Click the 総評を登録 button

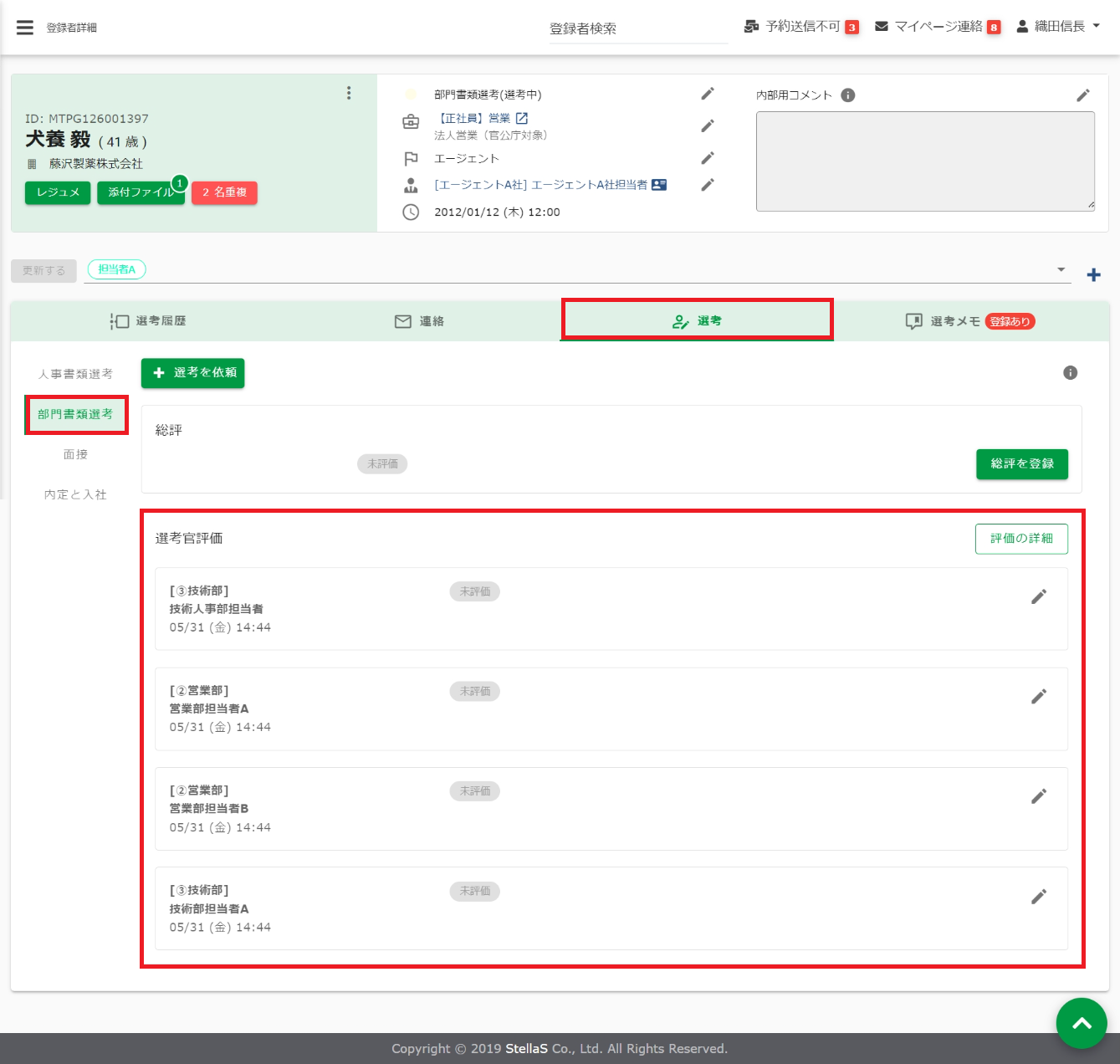click(1021, 463)
